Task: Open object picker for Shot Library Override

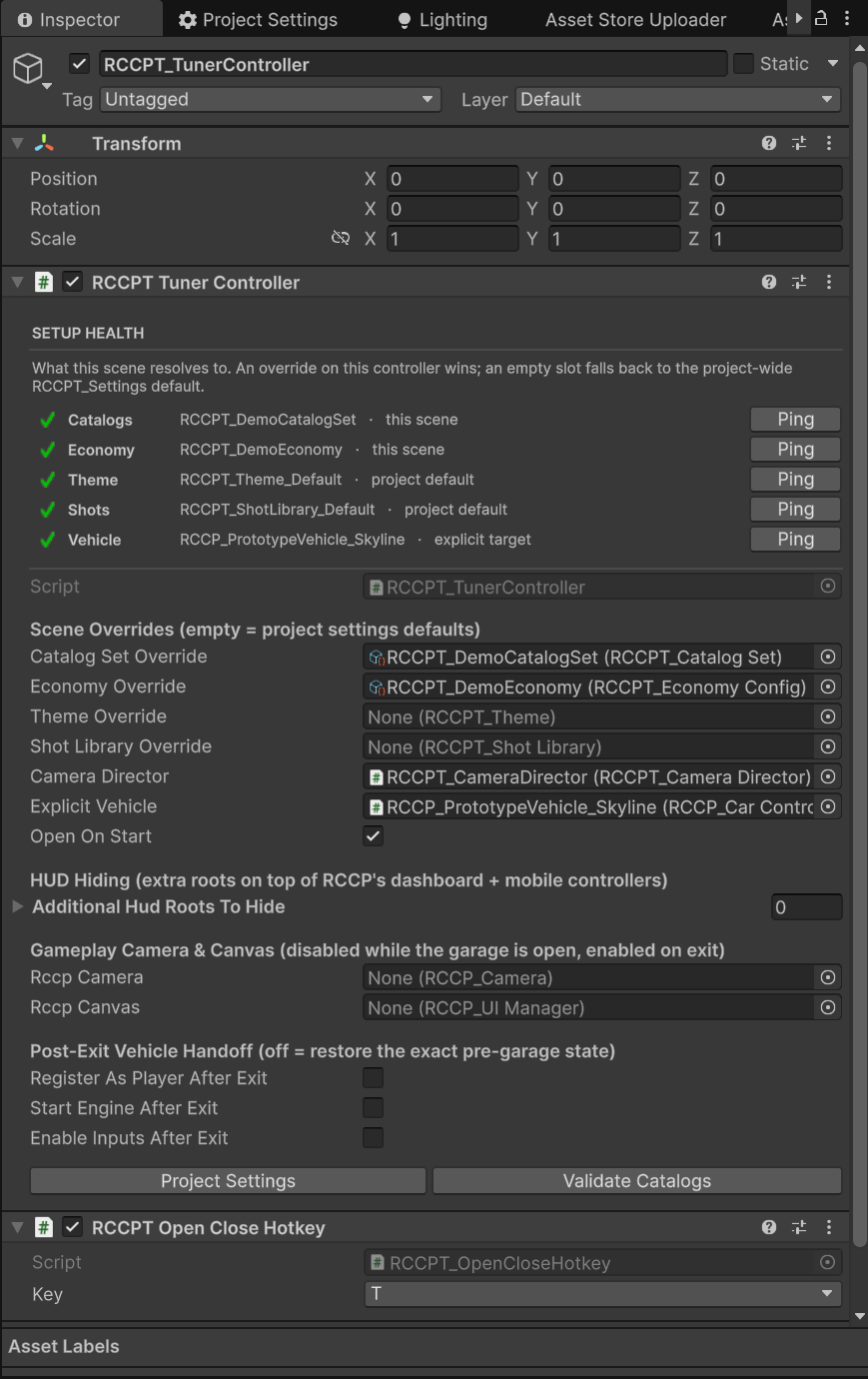Action: click(x=828, y=746)
